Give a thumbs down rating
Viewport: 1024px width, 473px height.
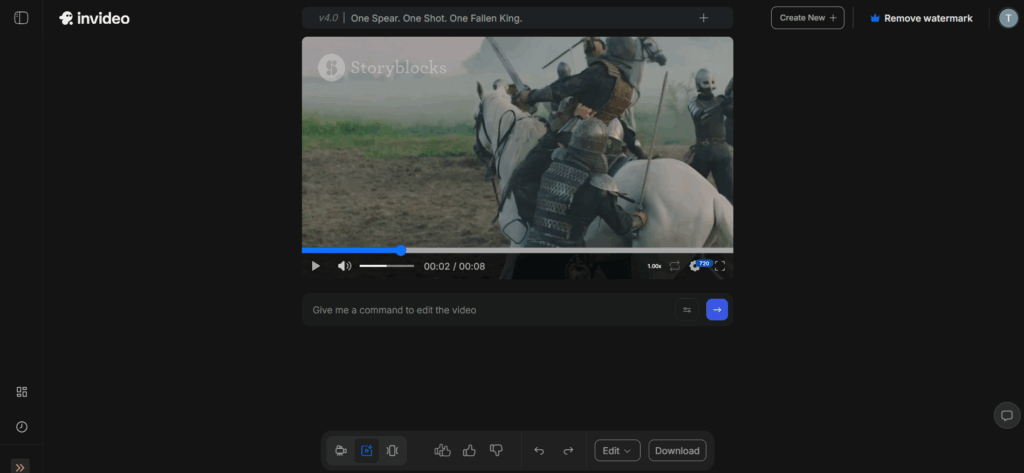496,451
